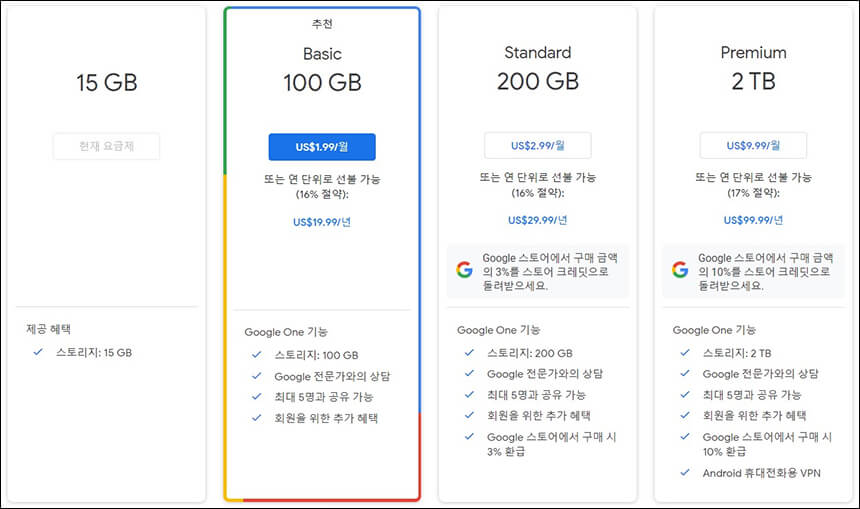This screenshot has height=509, width=860.
Task: Choose the Standard US$2.99/월 monthly plan
Action: pyautogui.click(x=538, y=145)
